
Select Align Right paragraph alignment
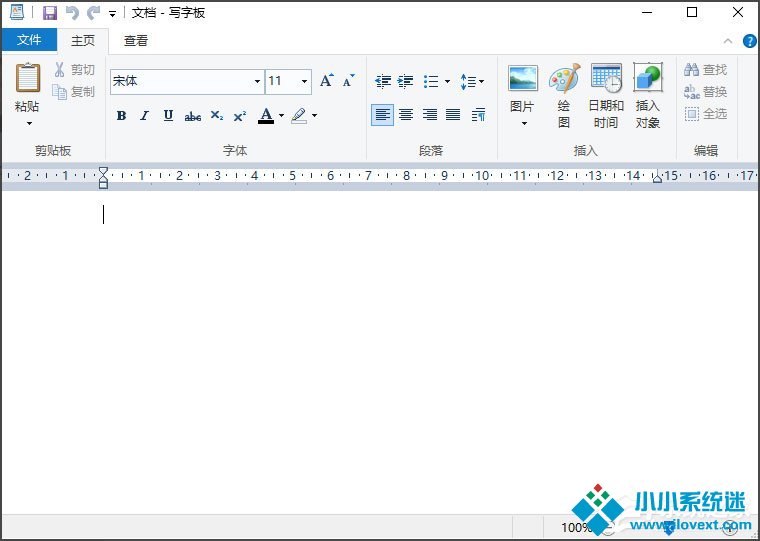429,115
